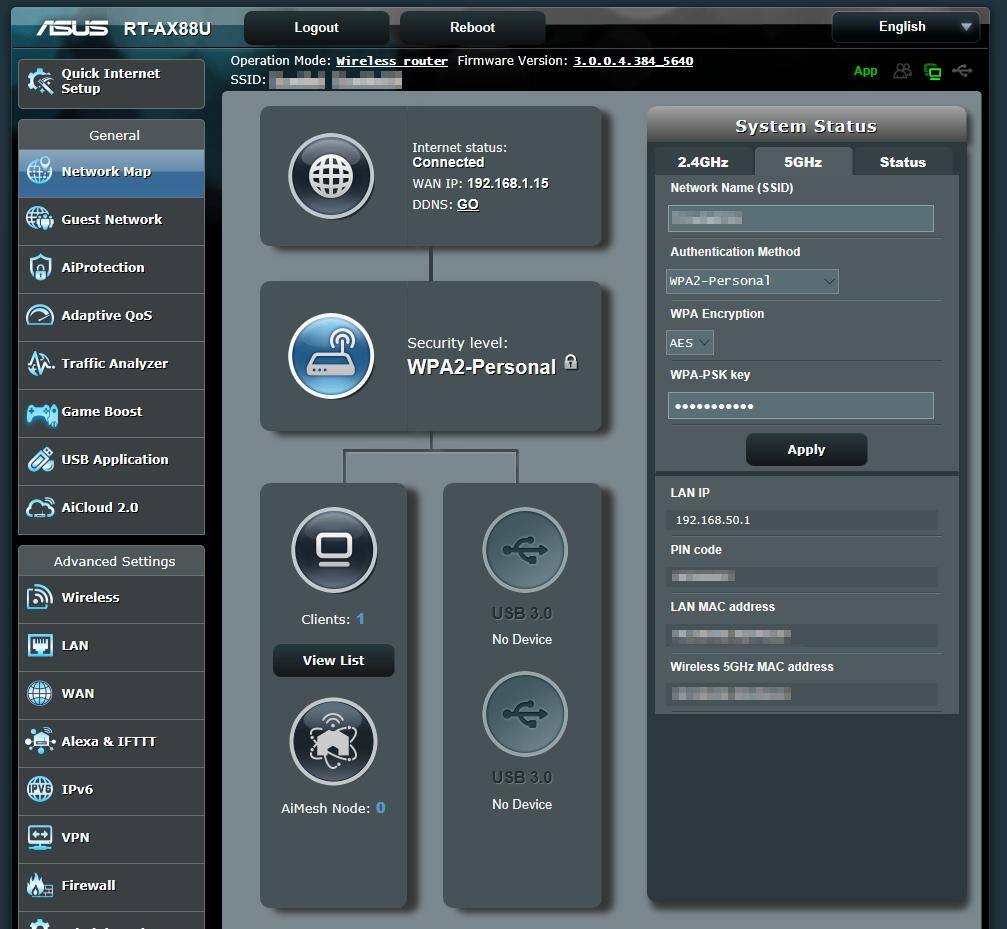The height and width of the screenshot is (929, 1007).
Task: Expand the WPA Encryption AES dropdown
Action: pos(690,343)
